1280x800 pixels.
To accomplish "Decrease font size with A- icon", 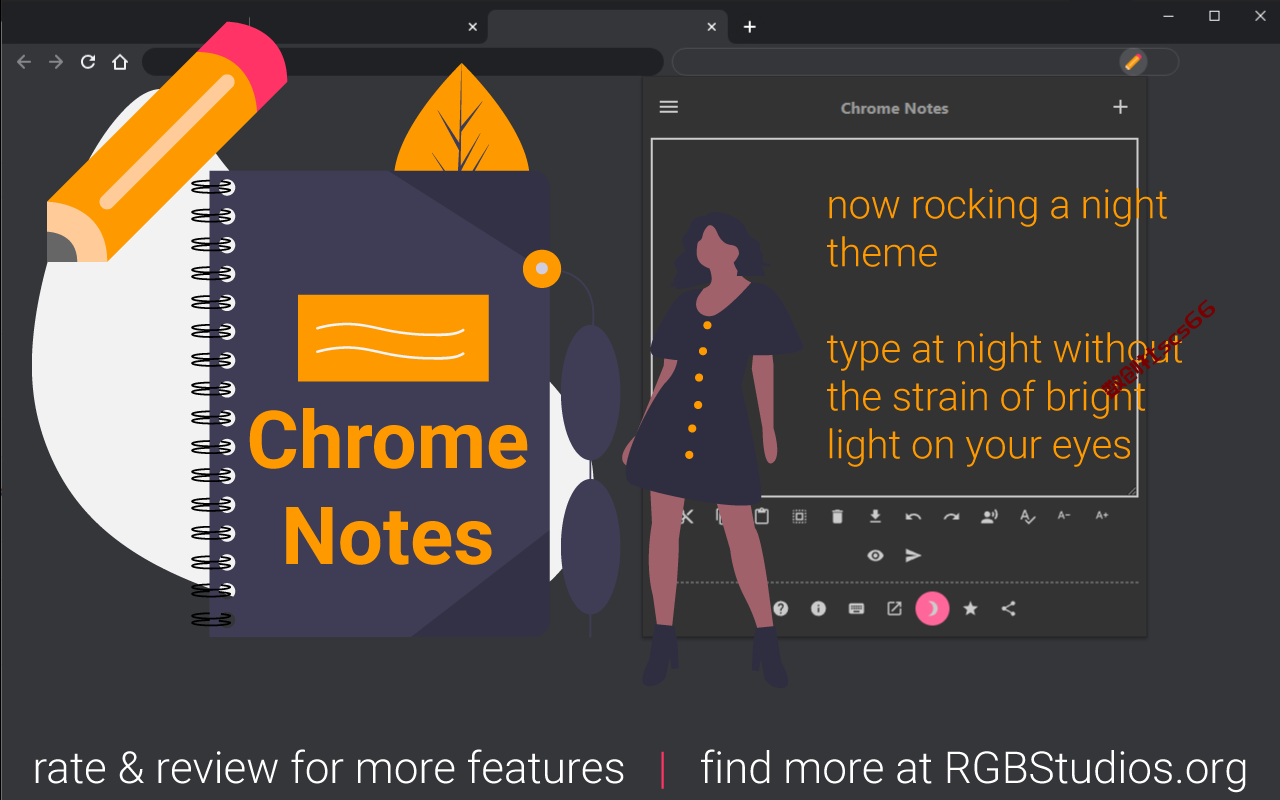I will click(1064, 515).
